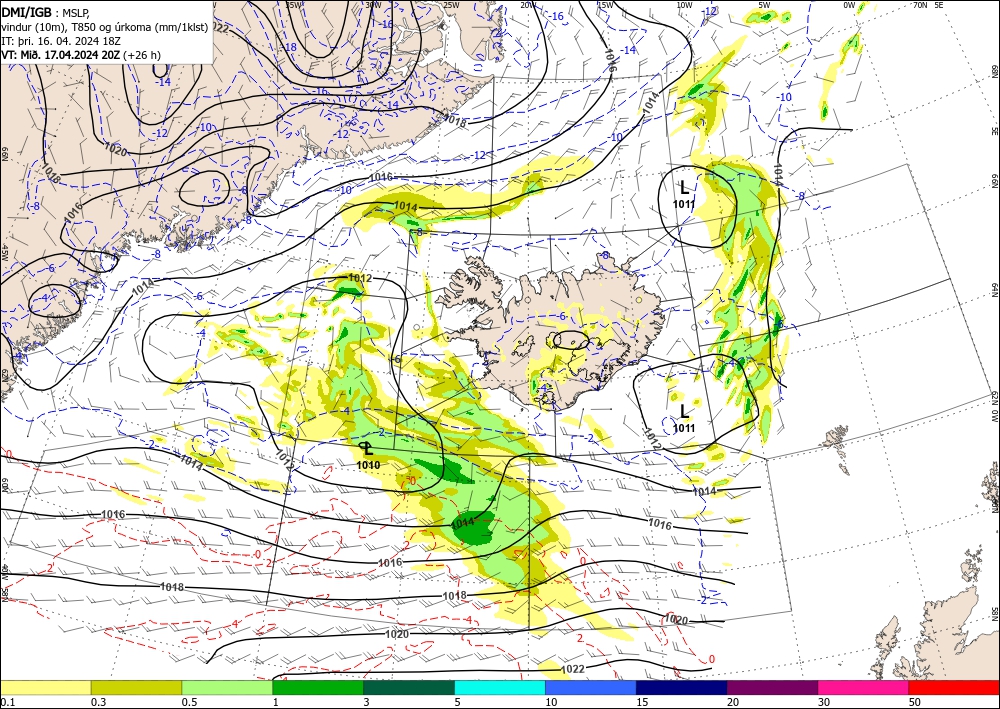Click the '25W' longitude label at top
This screenshot has height=709, width=1000.
[450, 5]
